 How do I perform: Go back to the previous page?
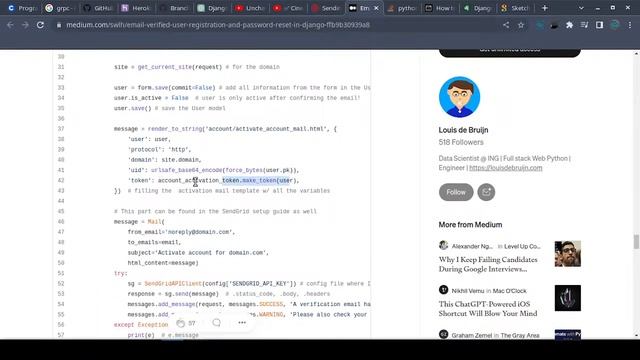(x=10, y=25)
